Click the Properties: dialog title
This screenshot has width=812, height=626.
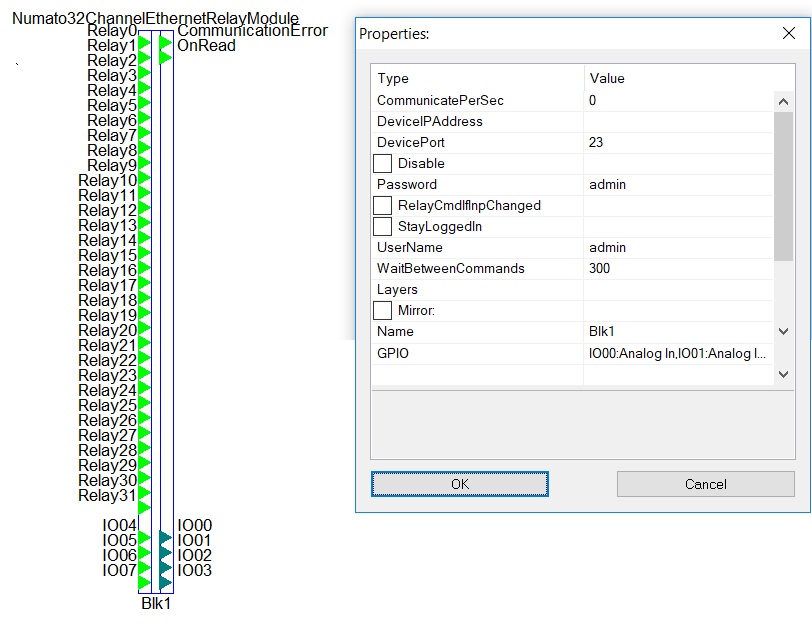click(394, 34)
